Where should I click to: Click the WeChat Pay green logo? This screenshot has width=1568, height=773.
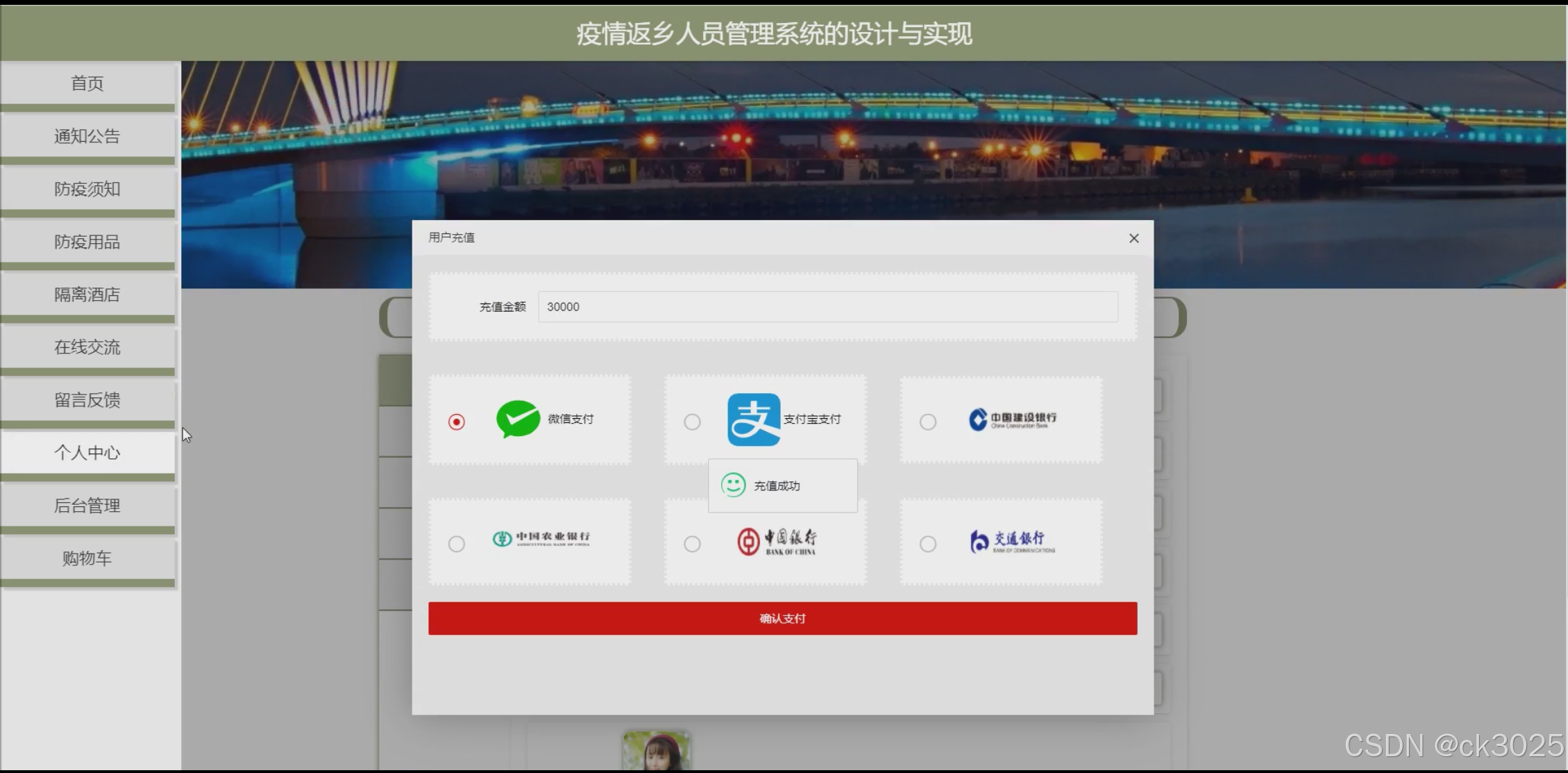(x=518, y=419)
